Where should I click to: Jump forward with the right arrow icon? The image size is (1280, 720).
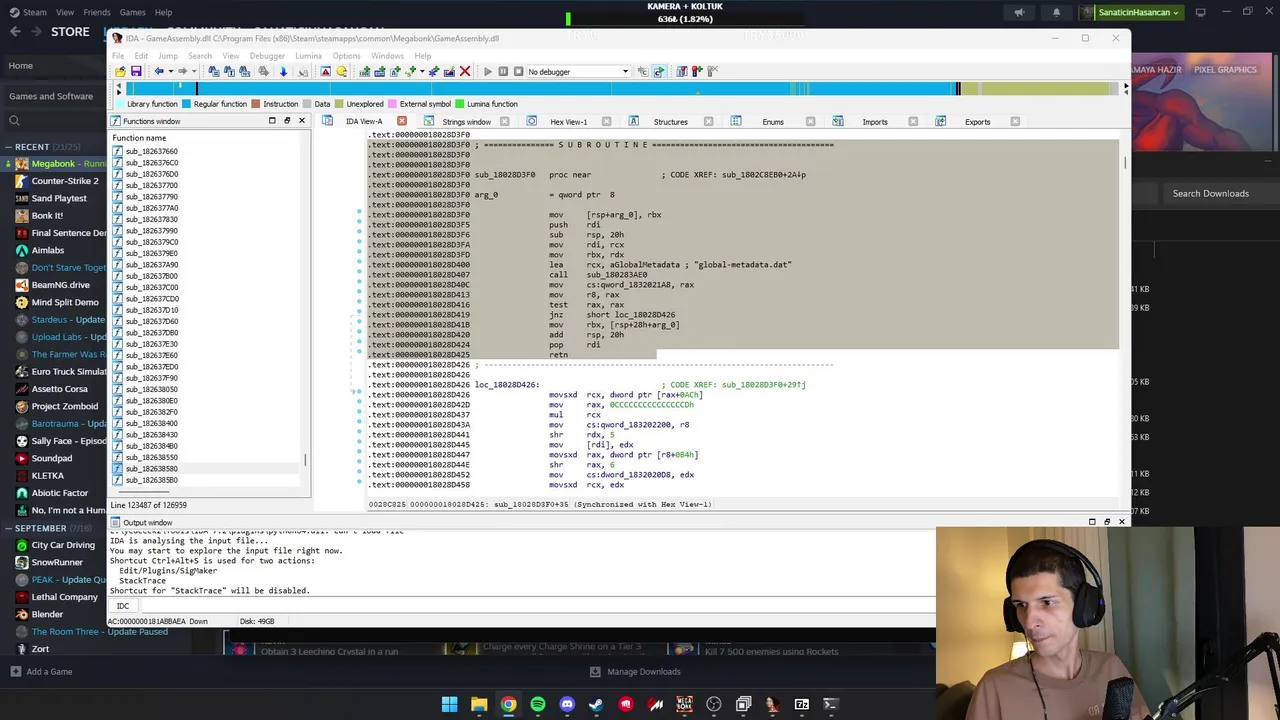click(x=182, y=71)
